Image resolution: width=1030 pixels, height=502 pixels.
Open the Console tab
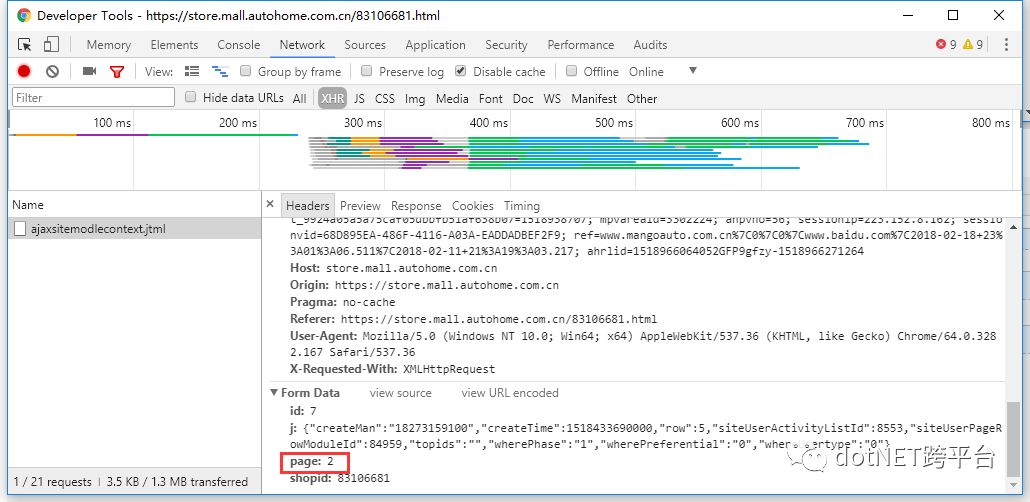coord(238,45)
